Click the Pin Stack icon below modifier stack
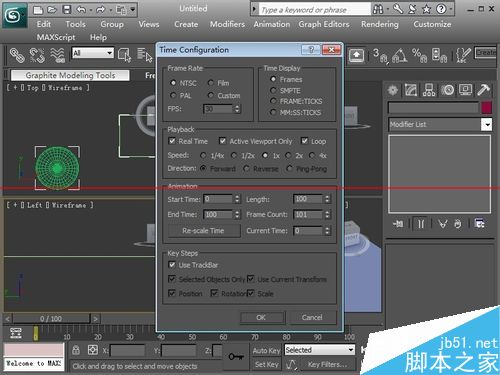The height and width of the screenshot is (375, 500). pos(398,224)
